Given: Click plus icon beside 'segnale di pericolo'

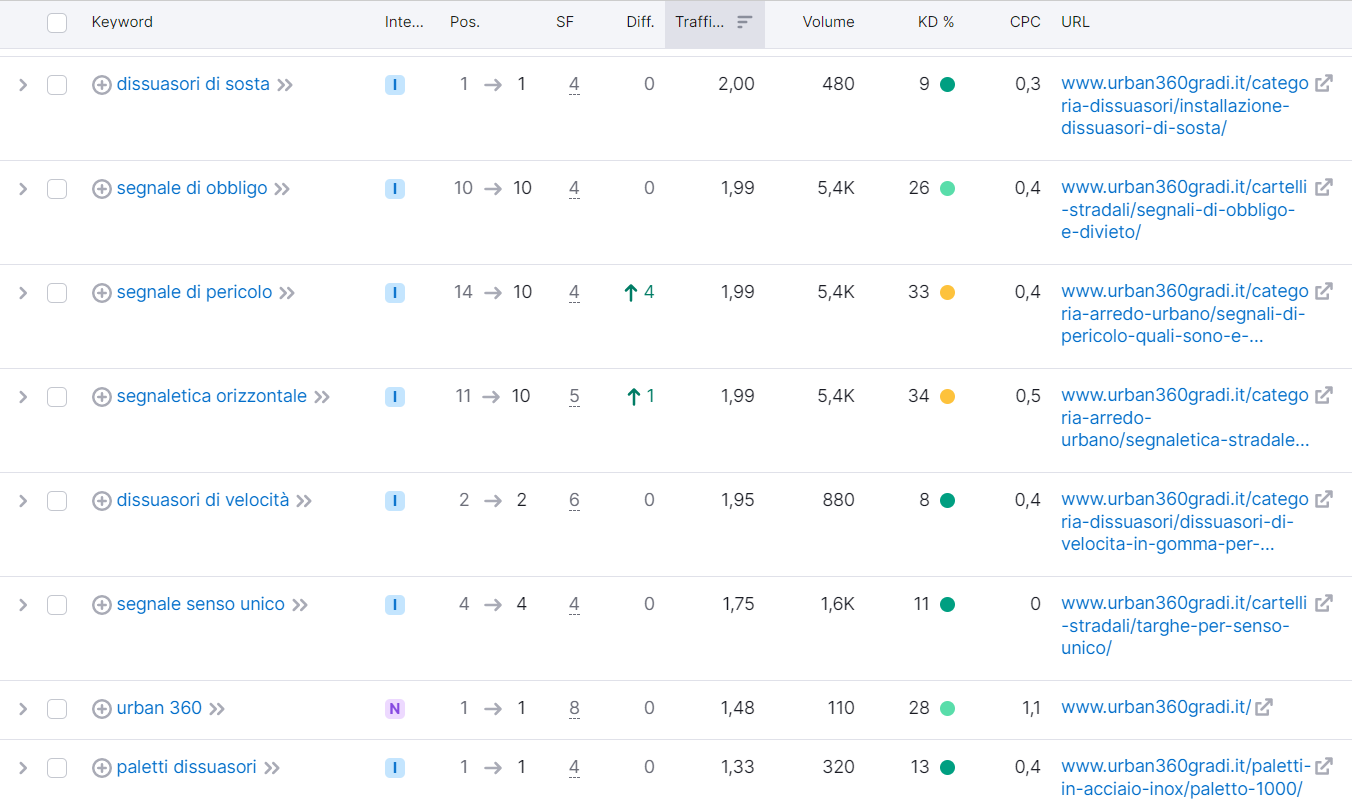Looking at the screenshot, I should pos(101,293).
